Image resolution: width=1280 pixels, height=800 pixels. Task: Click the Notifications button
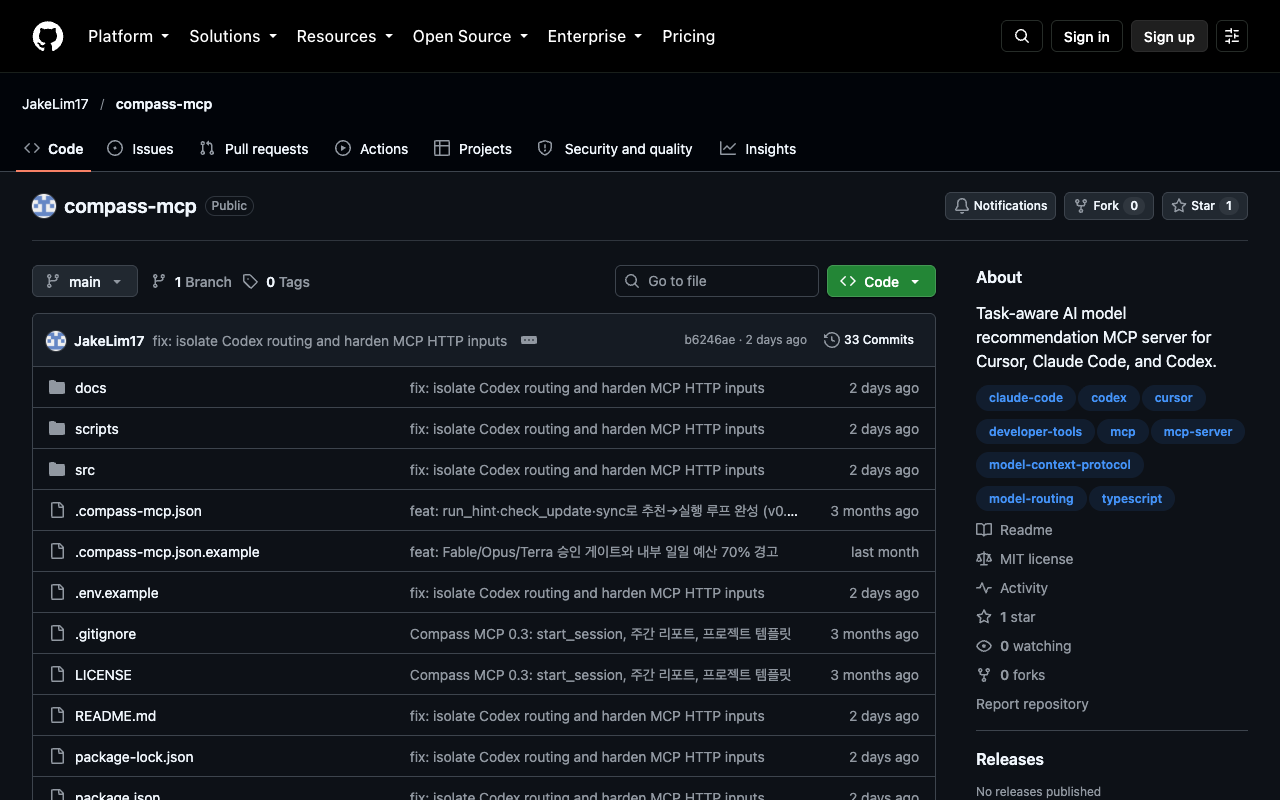[x=1000, y=206]
